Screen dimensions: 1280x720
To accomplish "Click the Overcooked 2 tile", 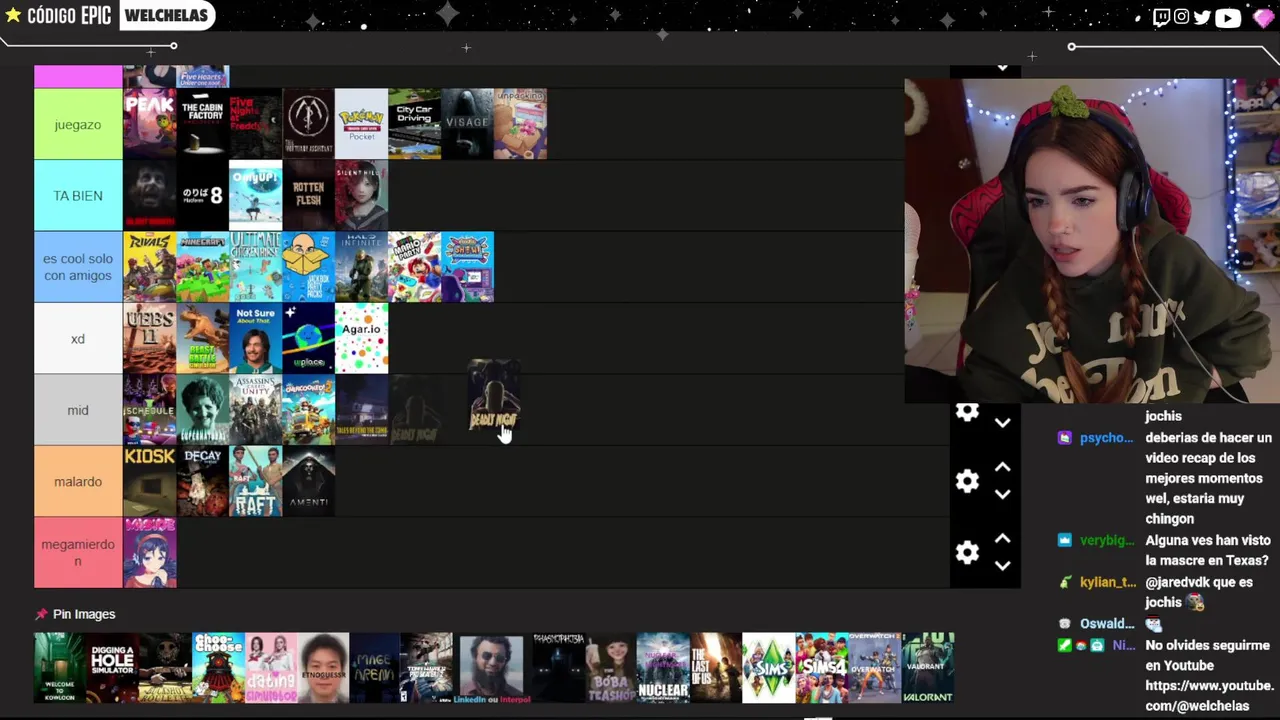I will coord(308,410).
